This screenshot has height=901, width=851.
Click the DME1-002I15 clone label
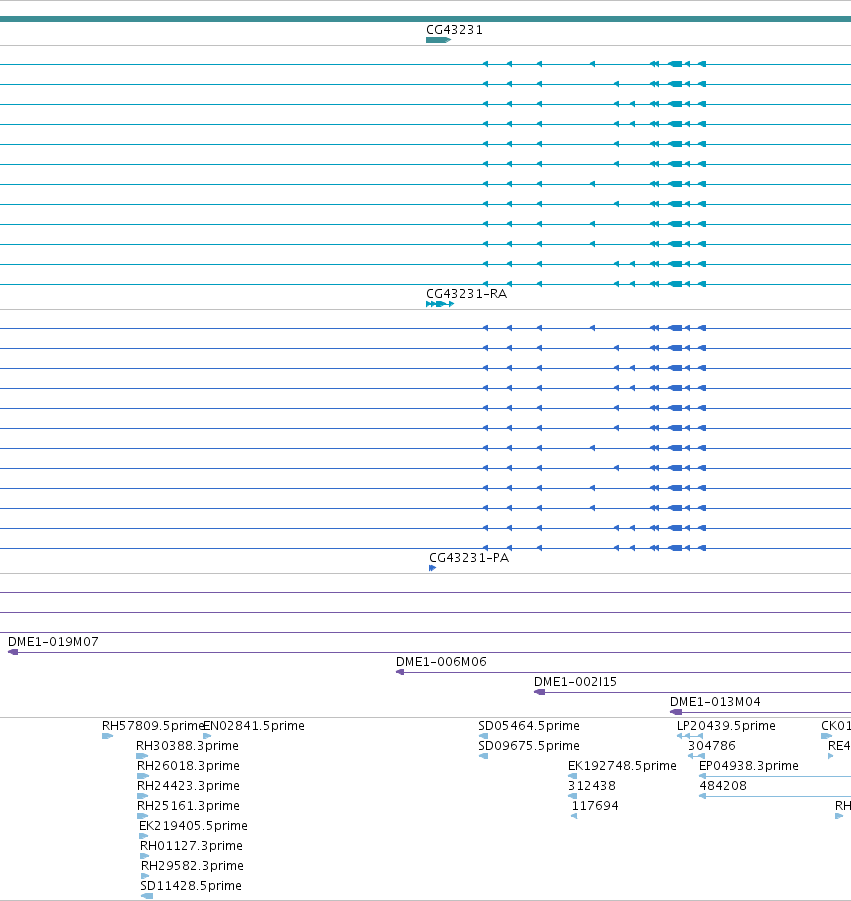coord(575,682)
